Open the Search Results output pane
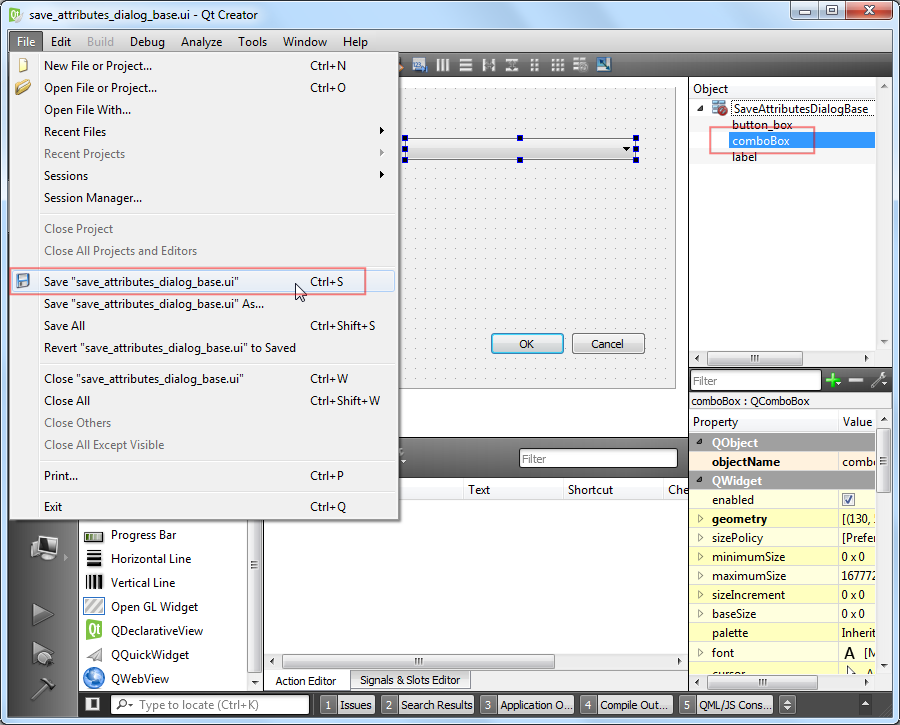The height and width of the screenshot is (725, 900). pos(428,704)
